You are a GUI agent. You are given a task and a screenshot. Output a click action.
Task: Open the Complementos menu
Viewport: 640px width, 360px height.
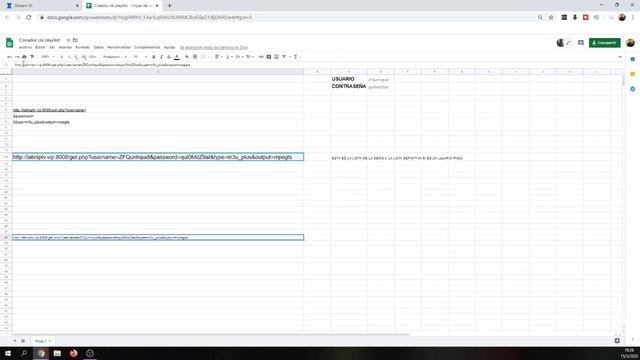tap(147, 47)
